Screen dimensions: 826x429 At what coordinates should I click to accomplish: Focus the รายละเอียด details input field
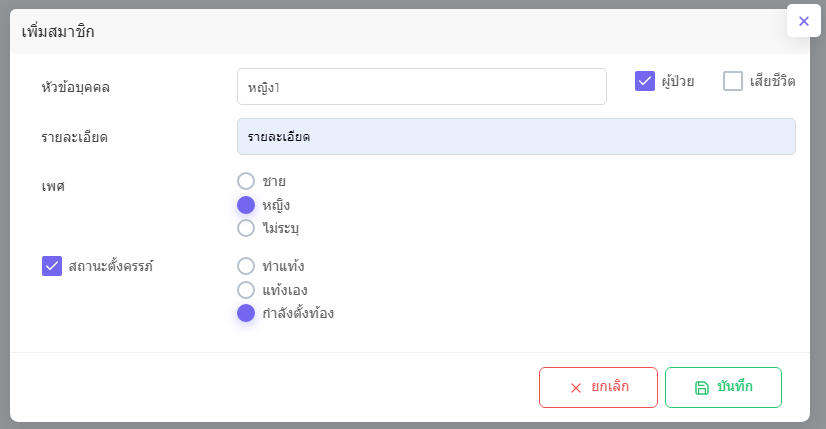pyautogui.click(x=516, y=137)
